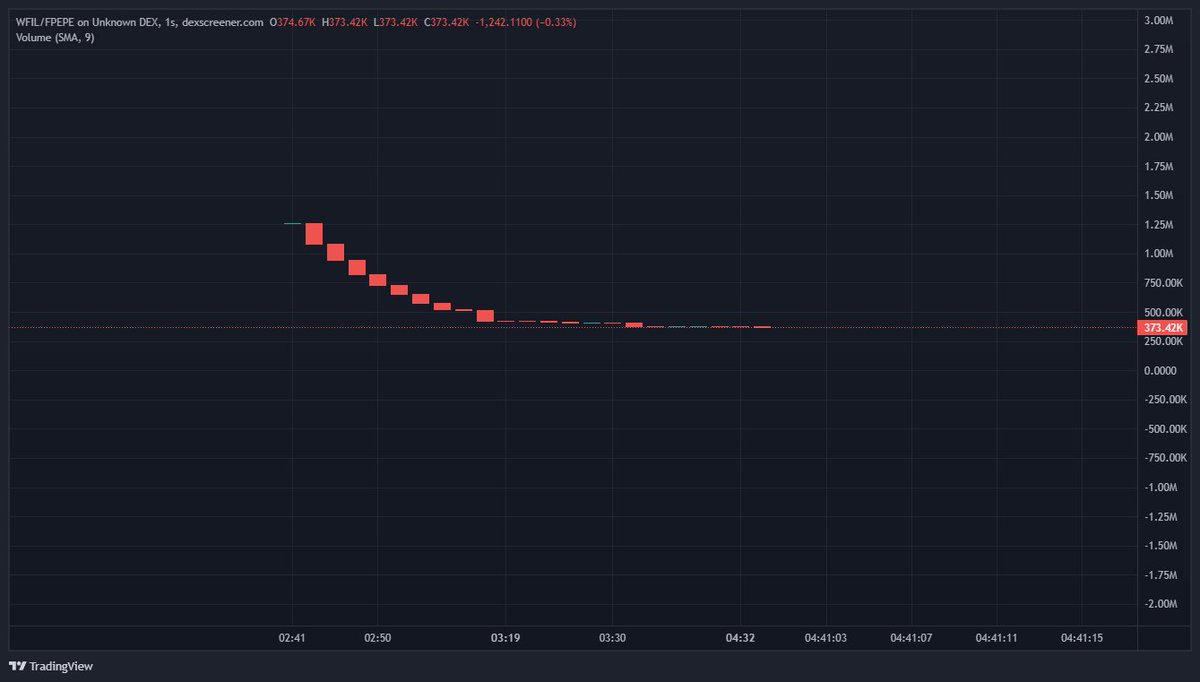Click the -2.00M price axis label
Viewport: 1200px width, 682px height.
click(1160, 604)
